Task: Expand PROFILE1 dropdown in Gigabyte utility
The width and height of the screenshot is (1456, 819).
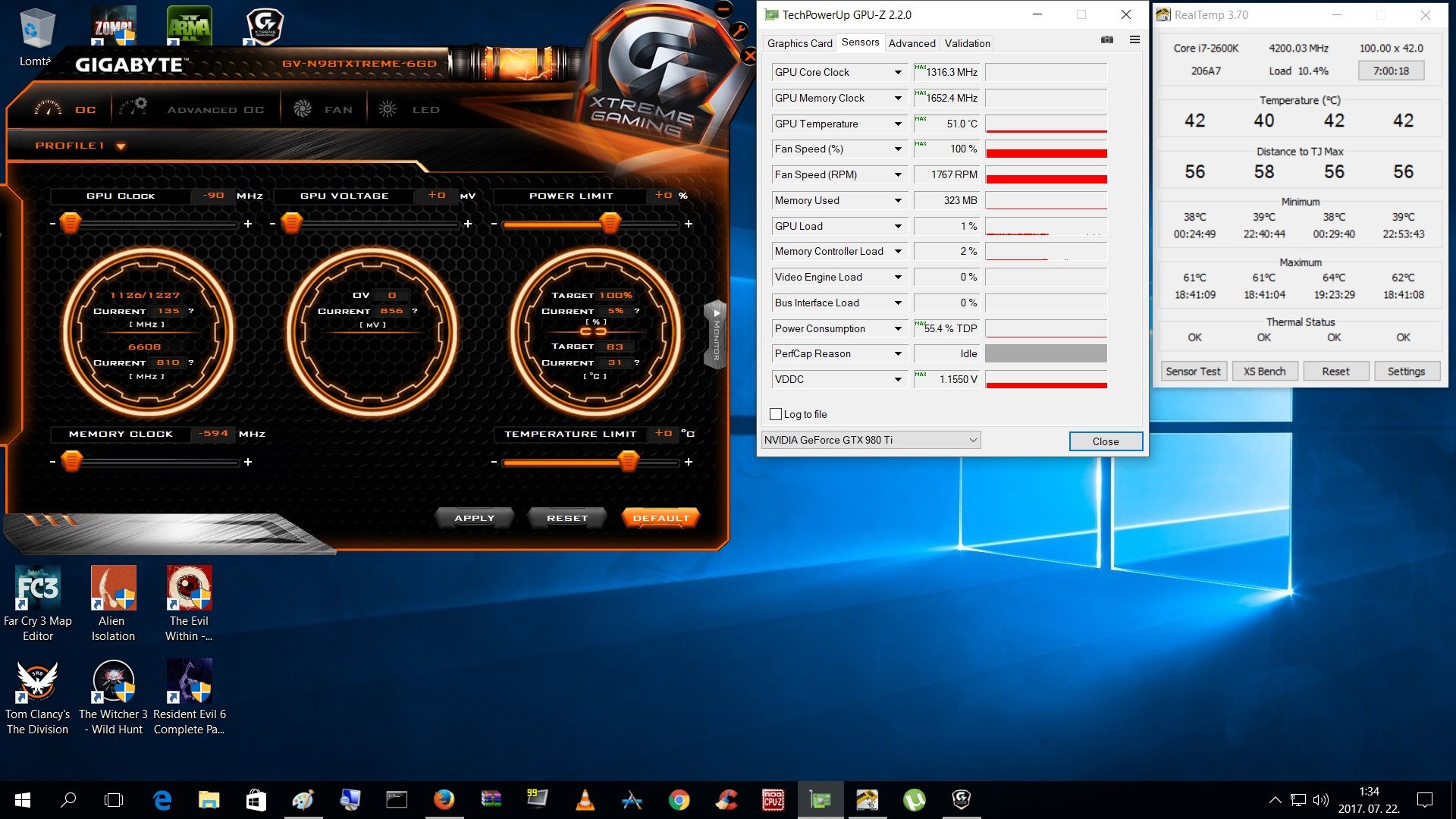Action: coord(121,146)
